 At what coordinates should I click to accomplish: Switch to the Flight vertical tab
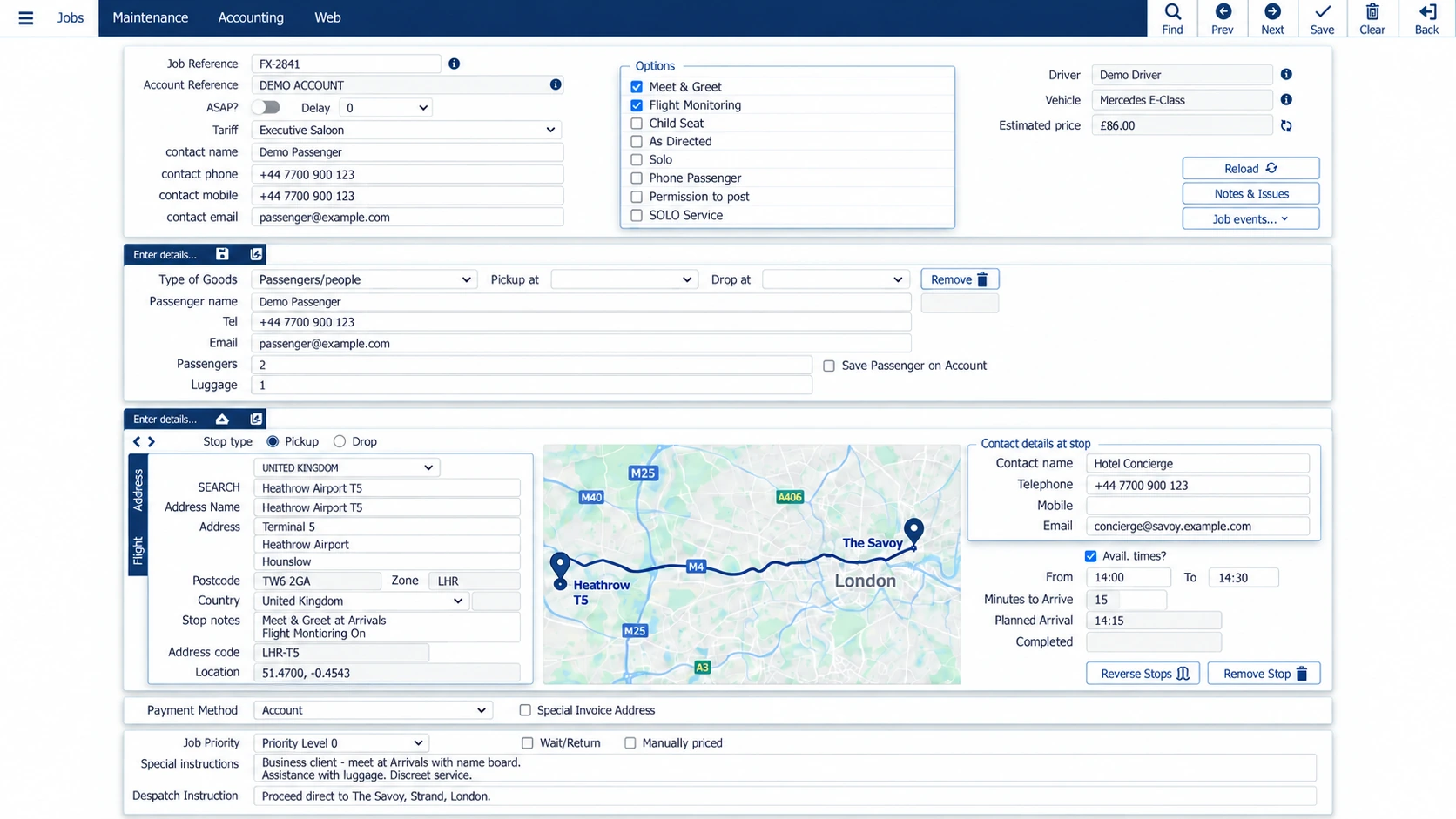click(x=138, y=550)
